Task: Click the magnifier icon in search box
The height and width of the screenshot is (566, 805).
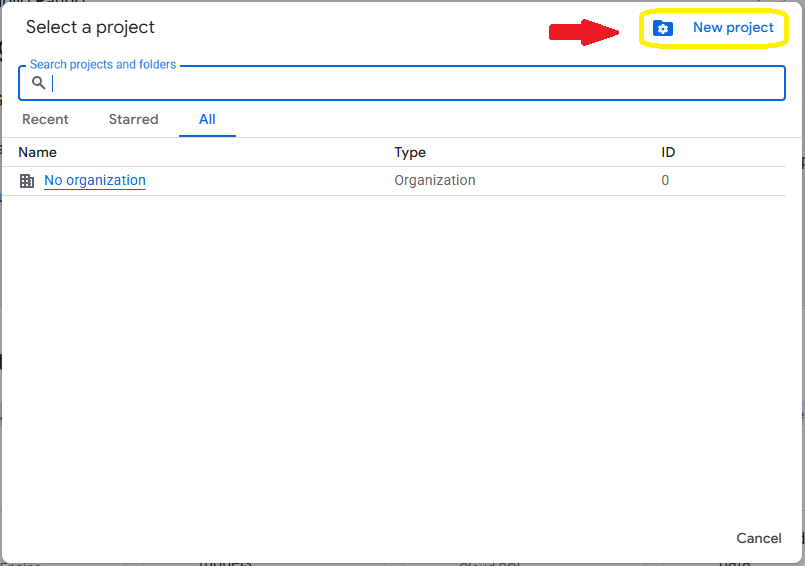Action: [39, 82]
